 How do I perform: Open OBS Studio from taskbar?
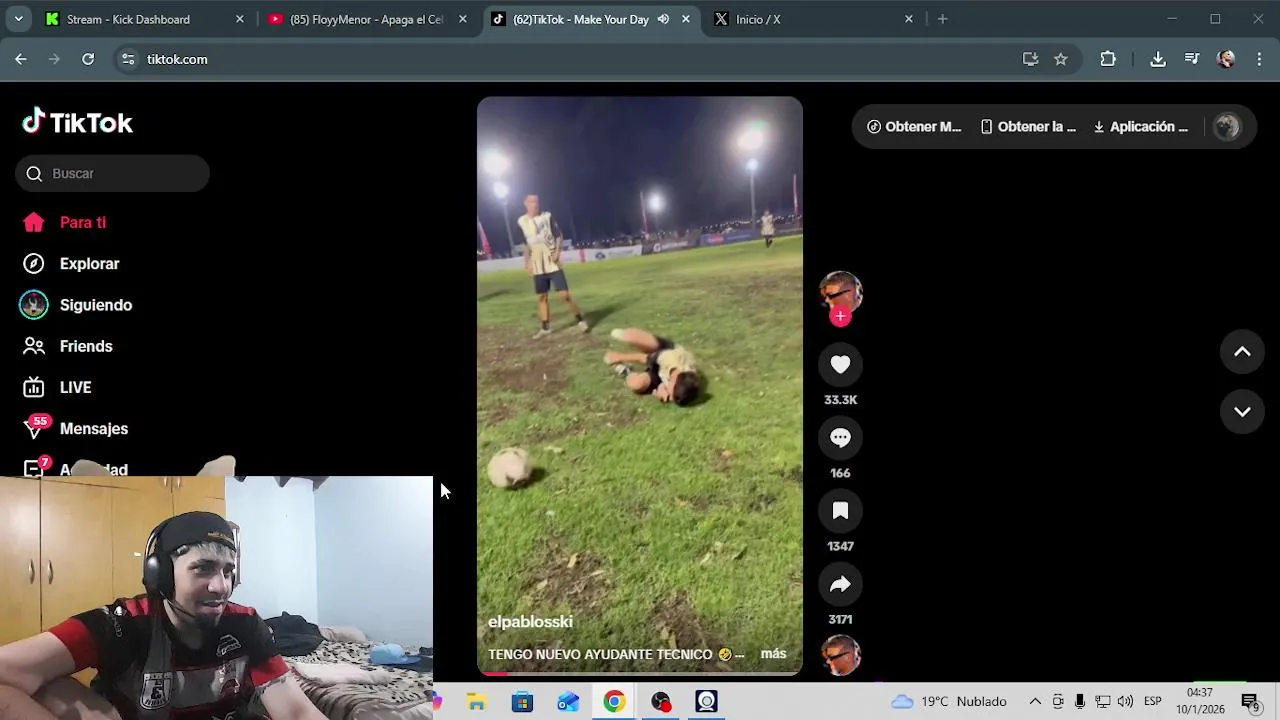click(x=660, y=702)
